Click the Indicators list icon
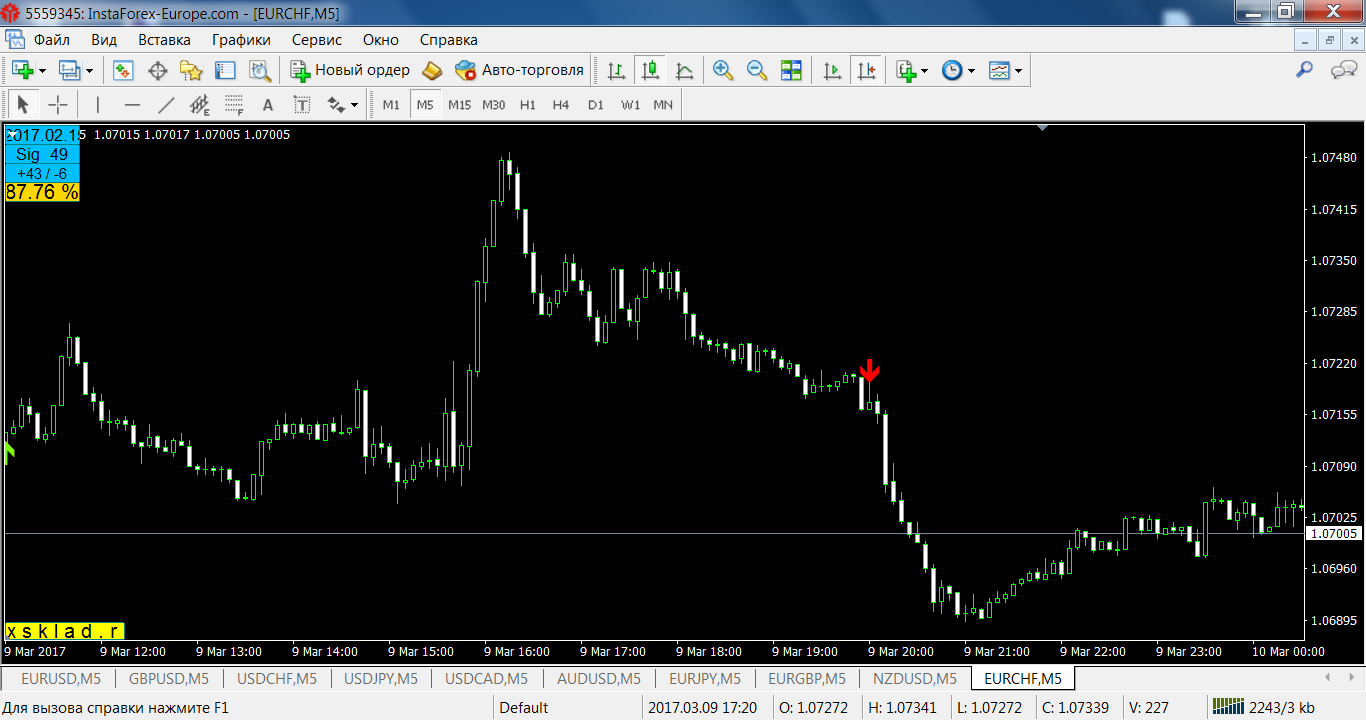This screenshot has width=1366, height=720. tap(906, 70)
